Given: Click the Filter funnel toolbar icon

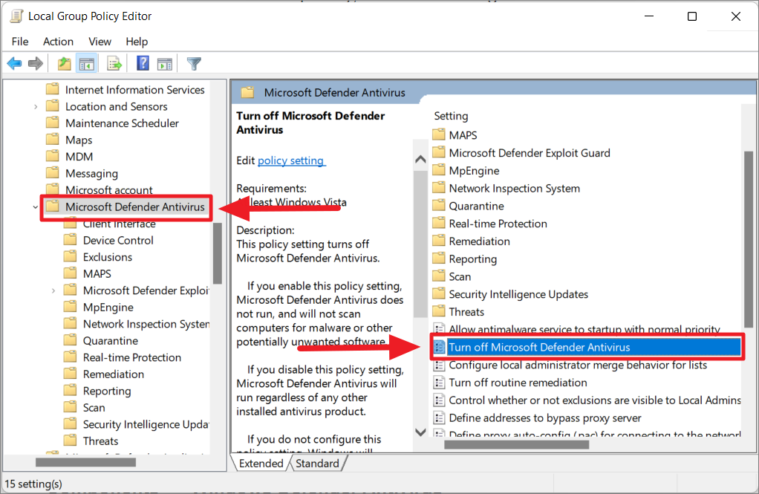Looking at the screenshot, I should 194,63.
